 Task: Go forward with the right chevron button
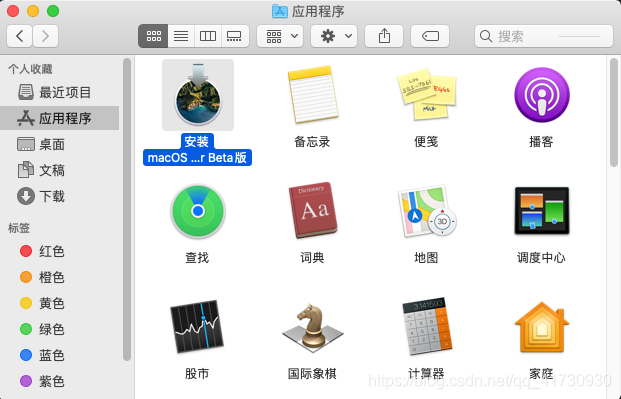46,36
